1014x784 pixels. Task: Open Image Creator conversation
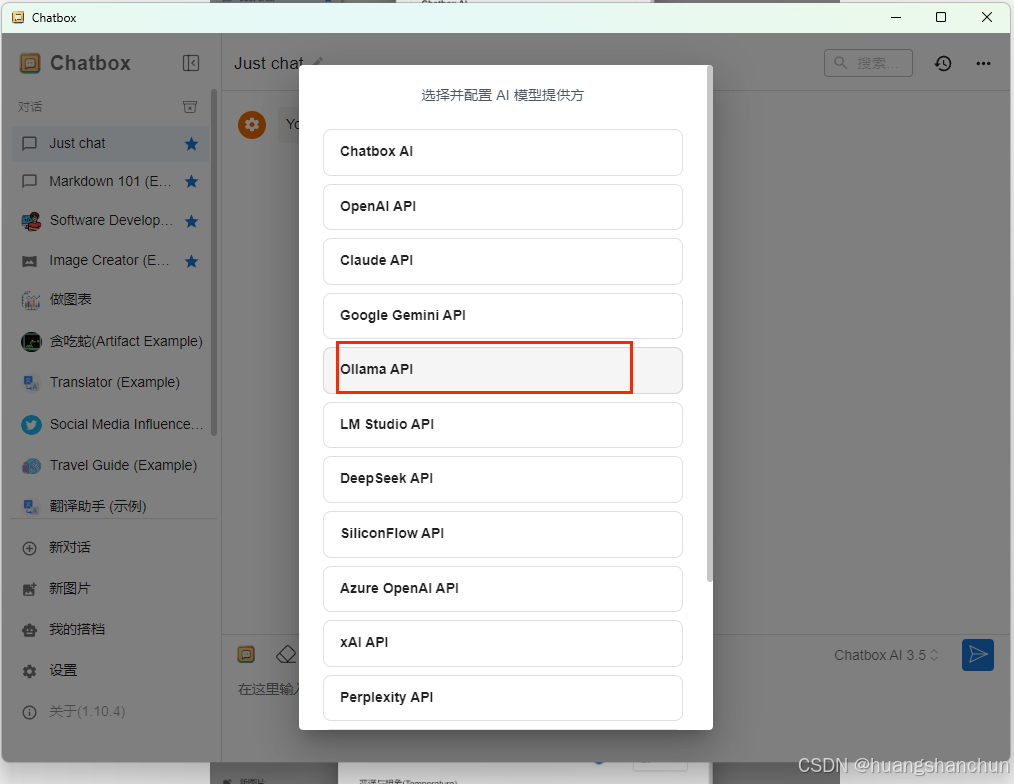pos(110,261)
